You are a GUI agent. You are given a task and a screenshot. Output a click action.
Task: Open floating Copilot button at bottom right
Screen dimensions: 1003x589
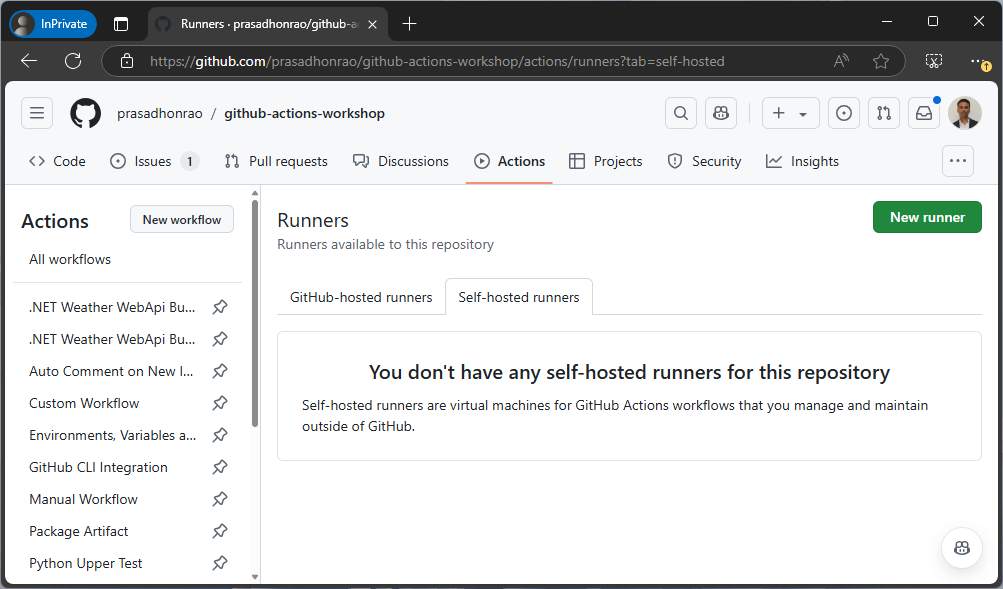tap(961, 548)
